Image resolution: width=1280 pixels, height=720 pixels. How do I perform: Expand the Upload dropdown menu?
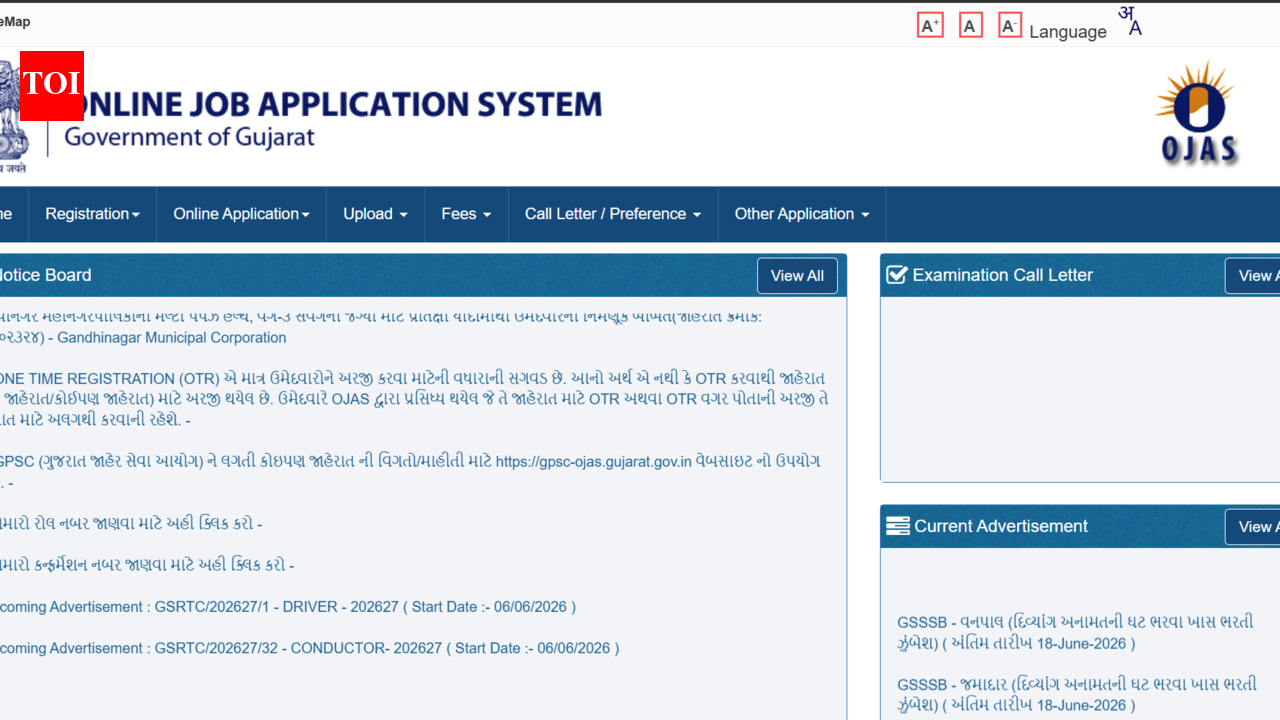376,214
